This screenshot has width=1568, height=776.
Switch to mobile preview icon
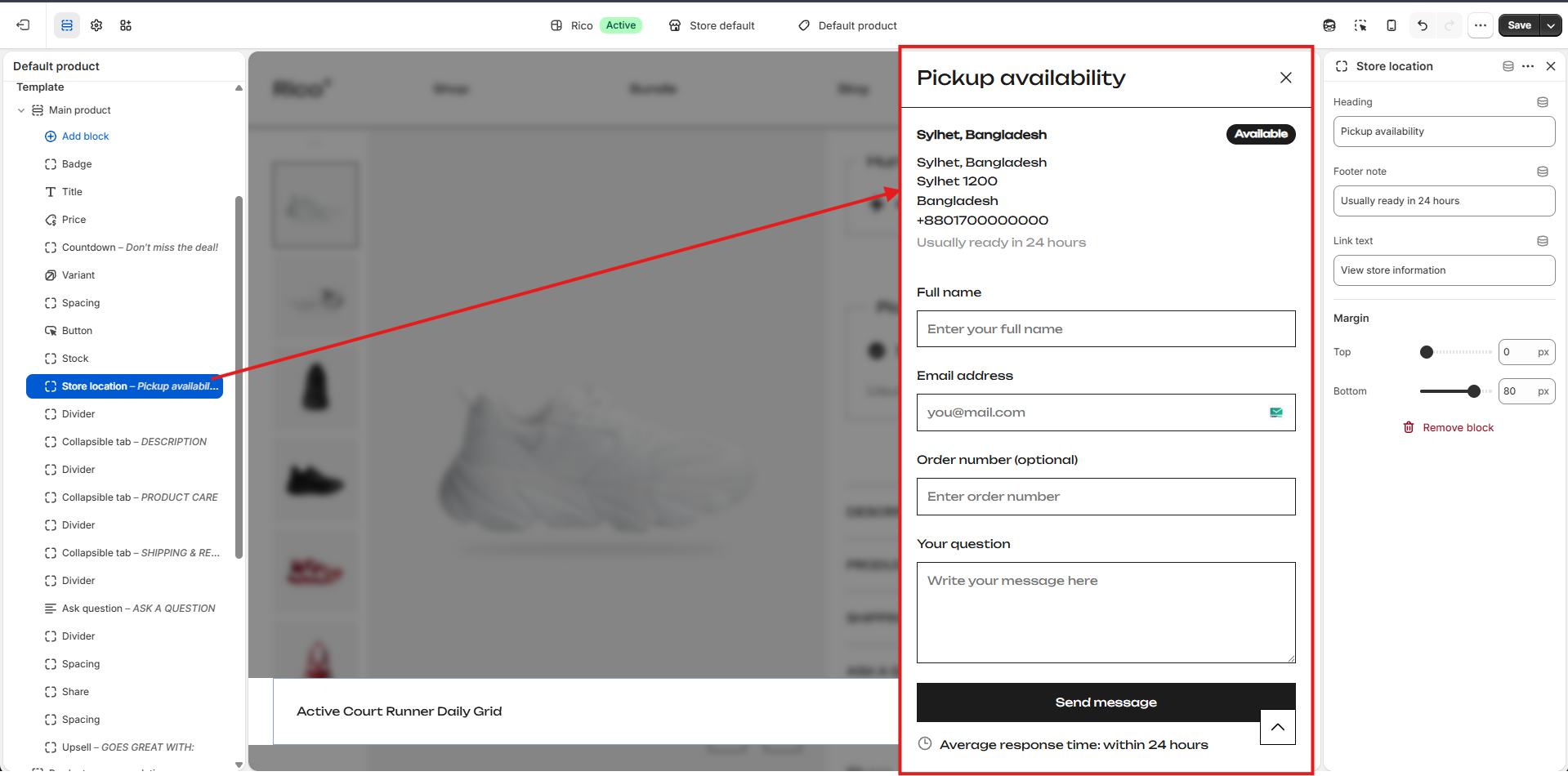click(x=1392, y=25)
